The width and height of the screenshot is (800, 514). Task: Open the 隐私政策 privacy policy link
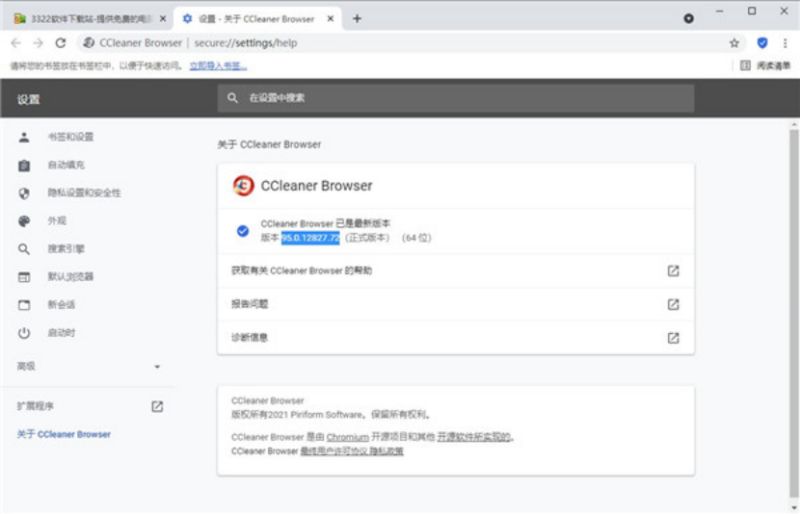point(386,451)
